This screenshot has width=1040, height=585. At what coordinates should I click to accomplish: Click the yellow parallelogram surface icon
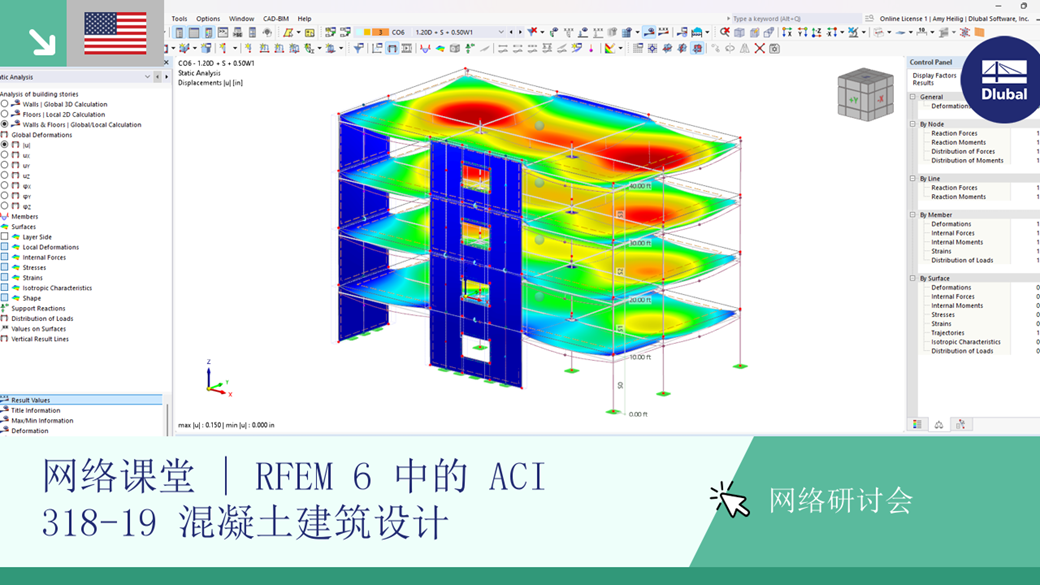(x=288, y=32)
